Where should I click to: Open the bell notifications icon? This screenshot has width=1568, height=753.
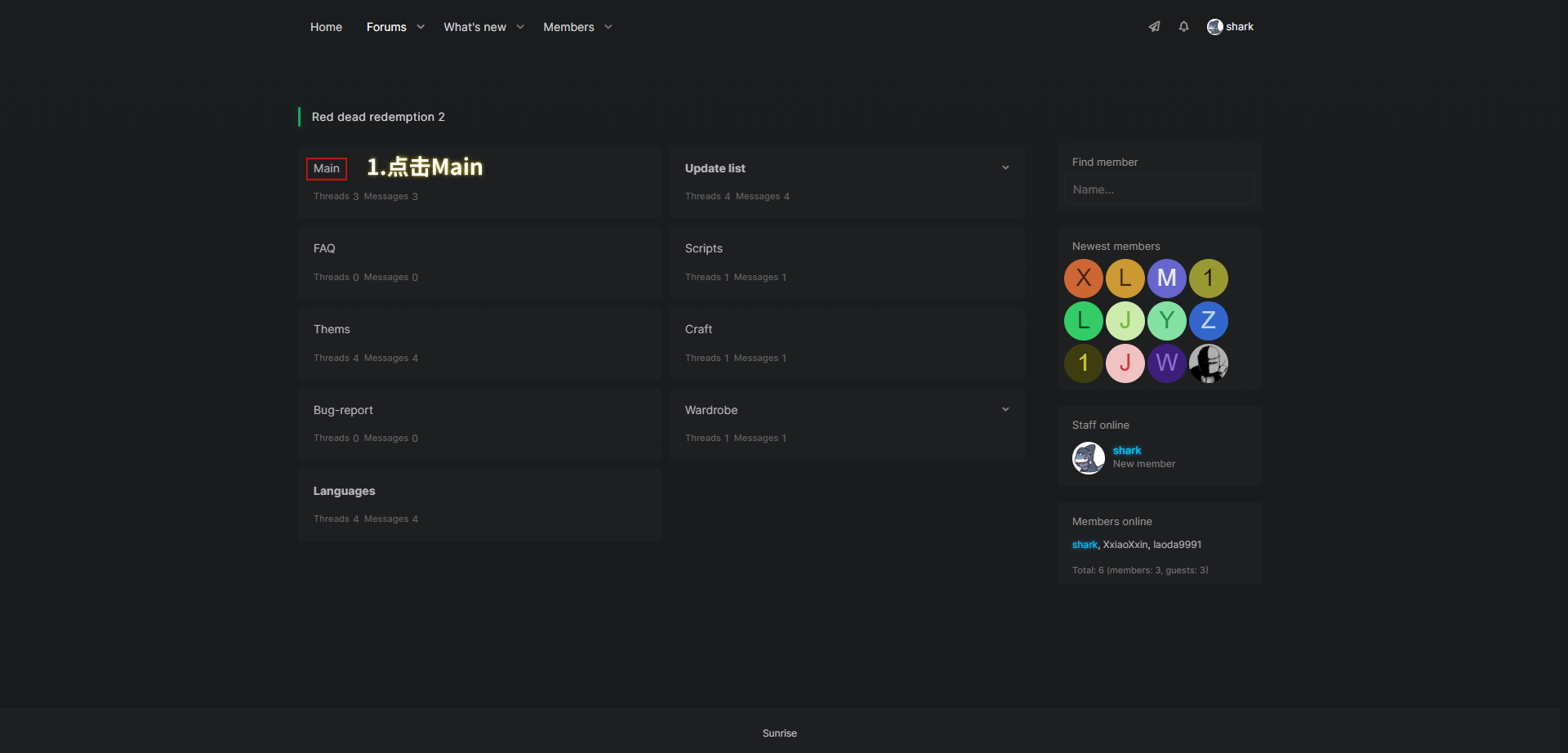(x=1183, y=27)
